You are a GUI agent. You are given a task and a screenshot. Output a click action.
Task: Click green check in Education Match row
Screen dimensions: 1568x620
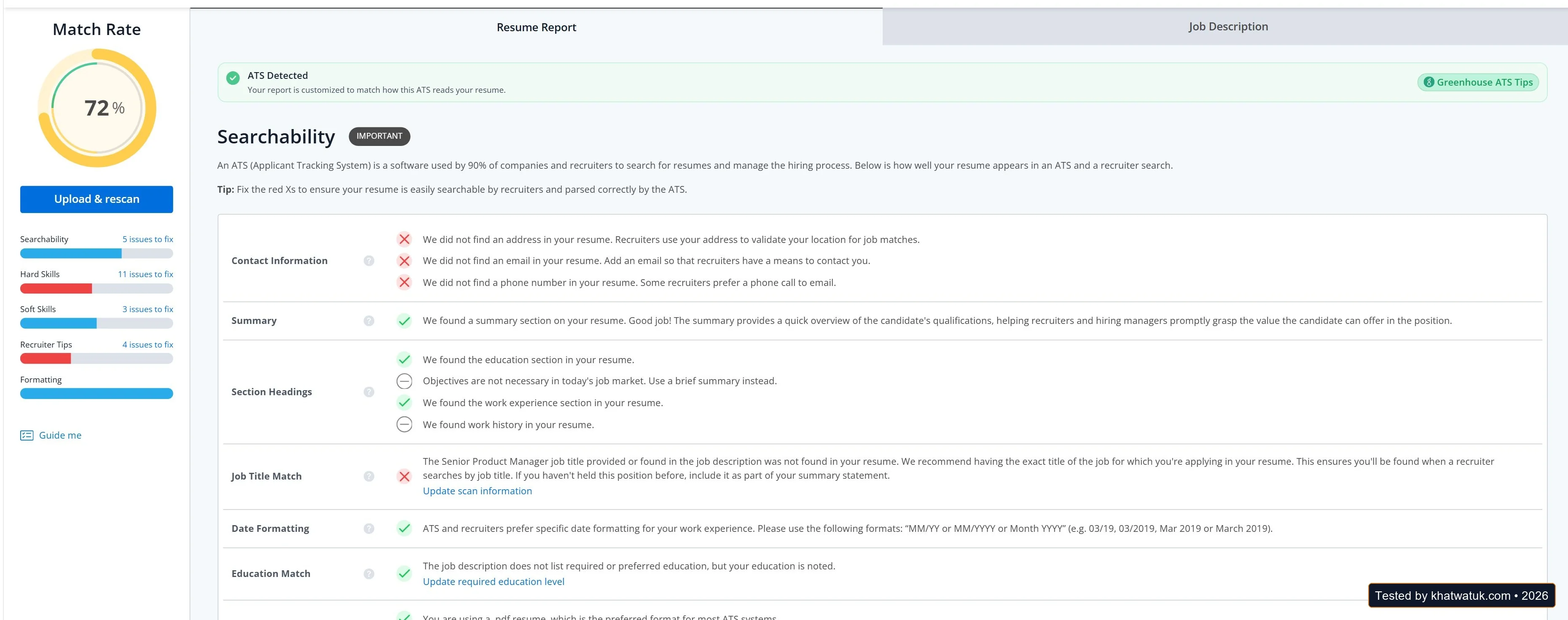click(x=404, y=574)
